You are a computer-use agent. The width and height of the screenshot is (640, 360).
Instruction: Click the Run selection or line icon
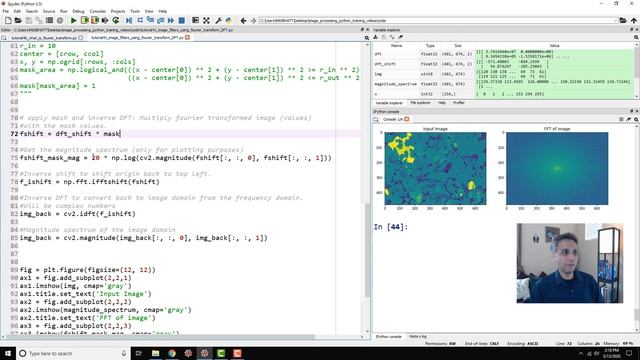(x=105, y=20)
